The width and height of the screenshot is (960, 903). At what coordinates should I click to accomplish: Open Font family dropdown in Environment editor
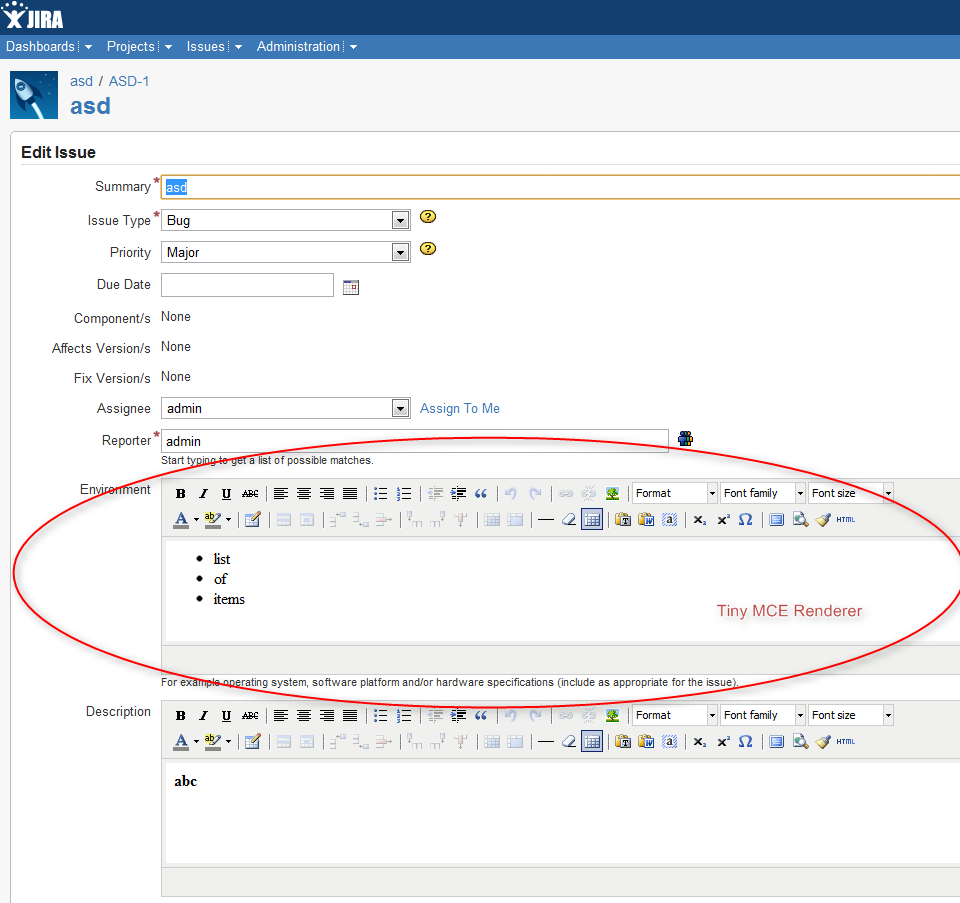[763, 493]
